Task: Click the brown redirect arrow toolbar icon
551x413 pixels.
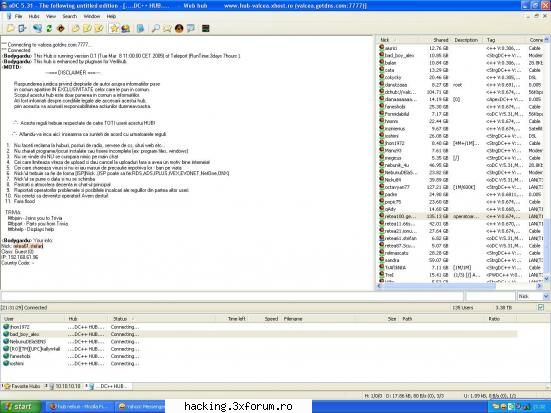Action: click(x=60, y=28)
